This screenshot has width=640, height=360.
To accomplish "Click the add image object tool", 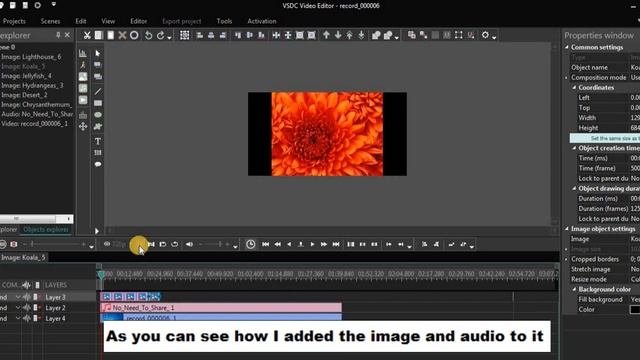I will 83,77.
